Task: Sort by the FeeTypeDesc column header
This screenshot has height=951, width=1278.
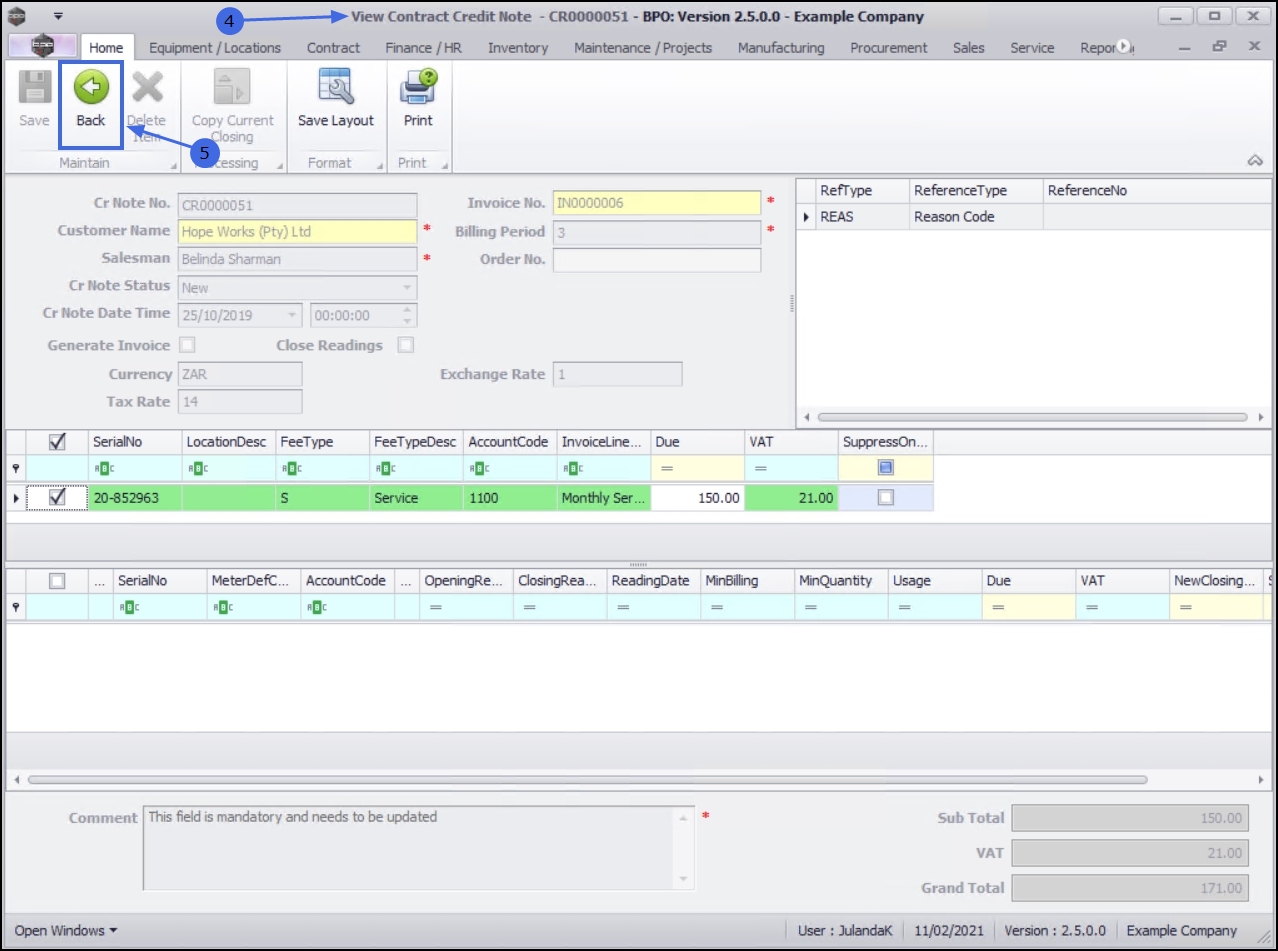Action: (x=415, y=441)
